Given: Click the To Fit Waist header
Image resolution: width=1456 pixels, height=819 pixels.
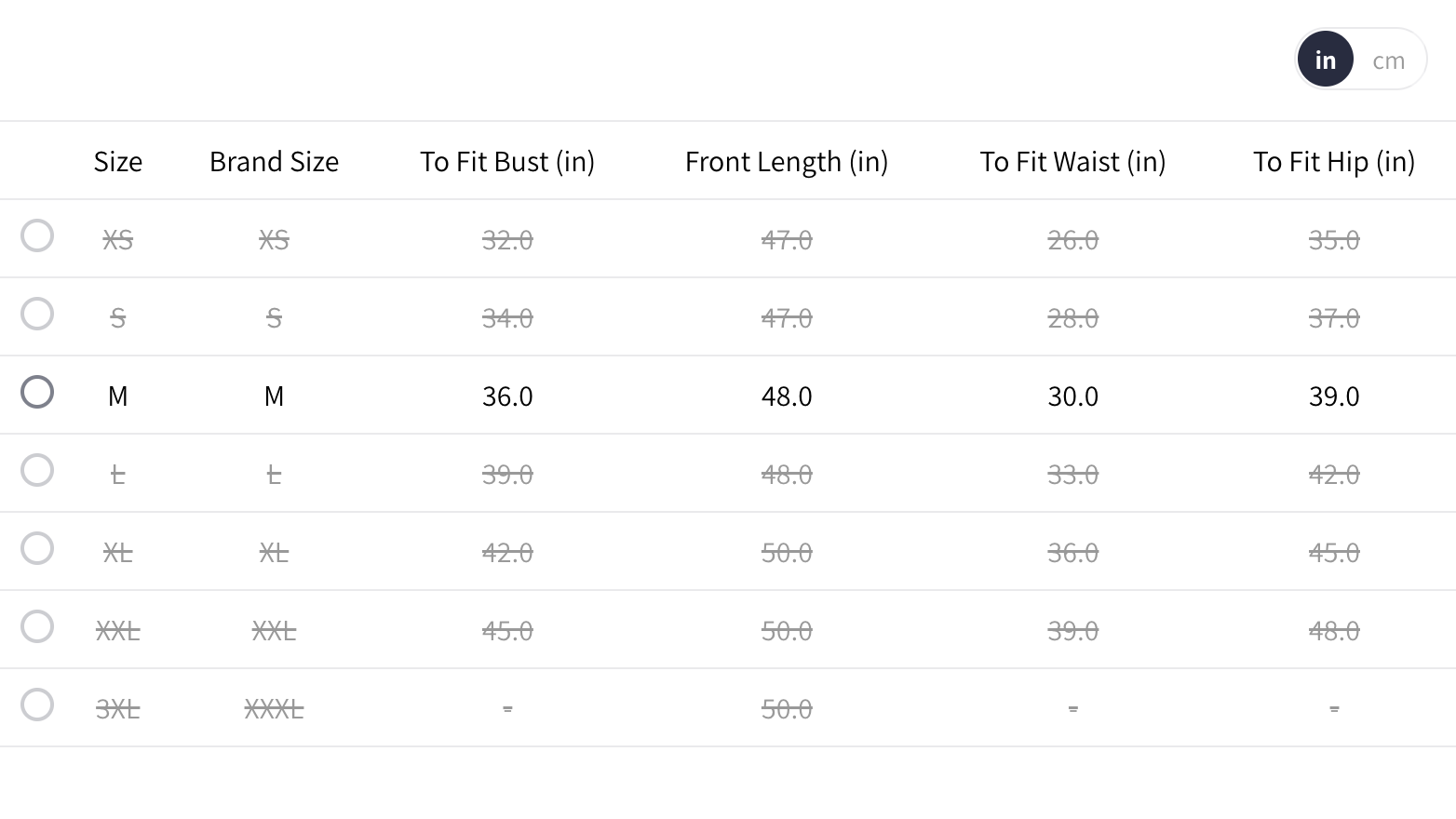Looking at the screenshot, I should click(1072, 162).
